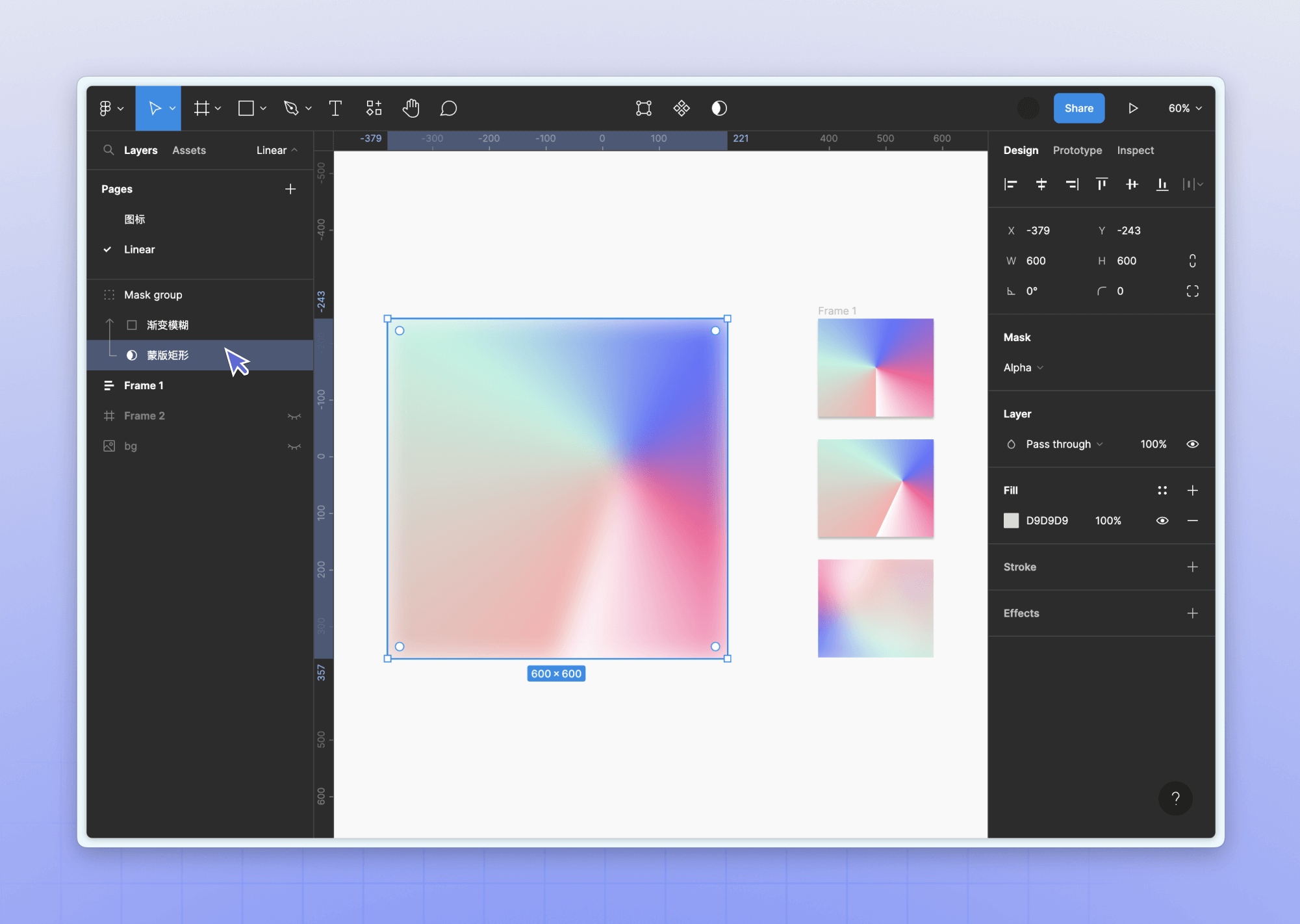1300x924 pixels.
Task: Click the dark/light mode toggle
Action: 720,108
